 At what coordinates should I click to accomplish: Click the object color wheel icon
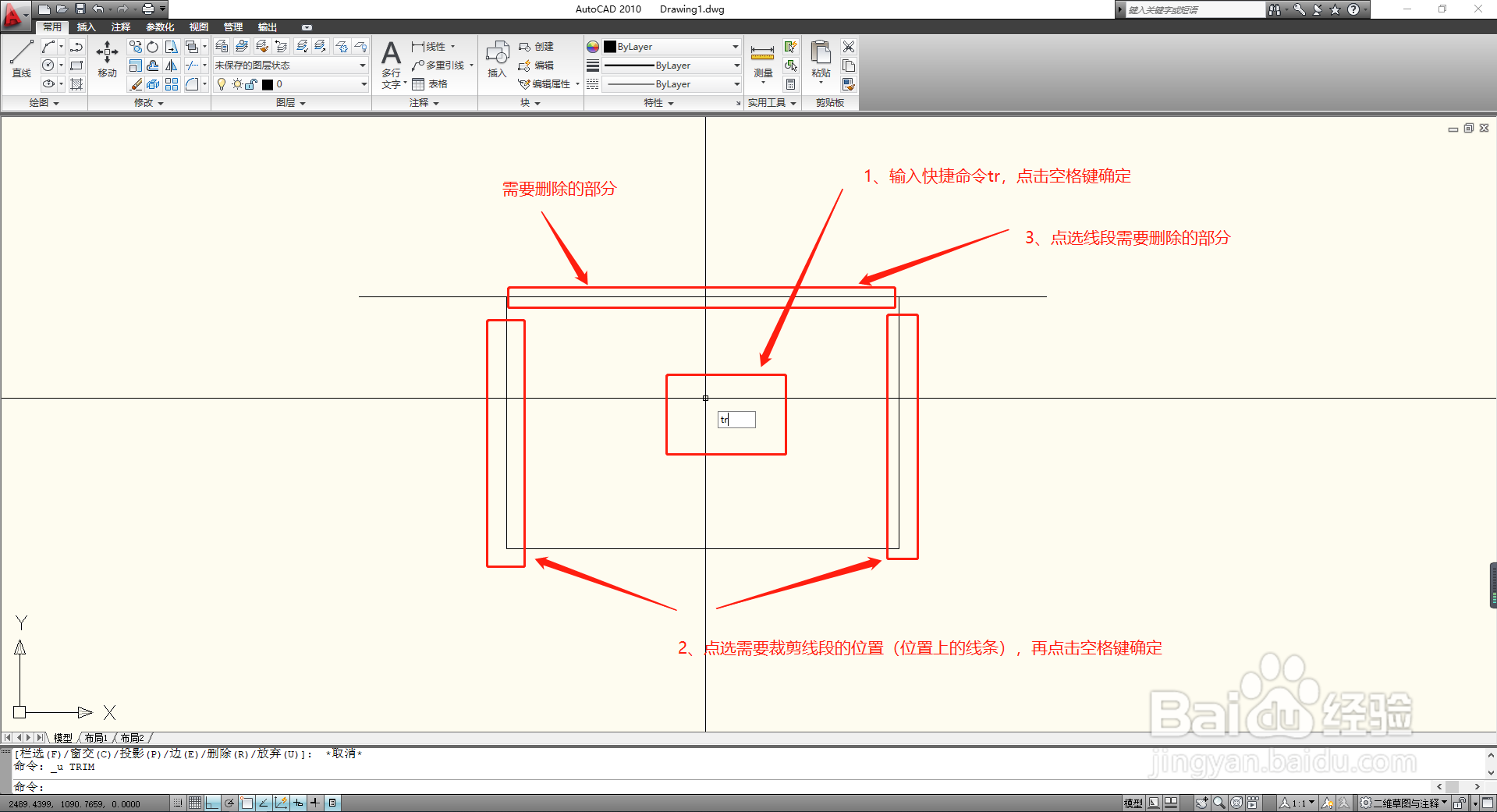click(593, 47)
